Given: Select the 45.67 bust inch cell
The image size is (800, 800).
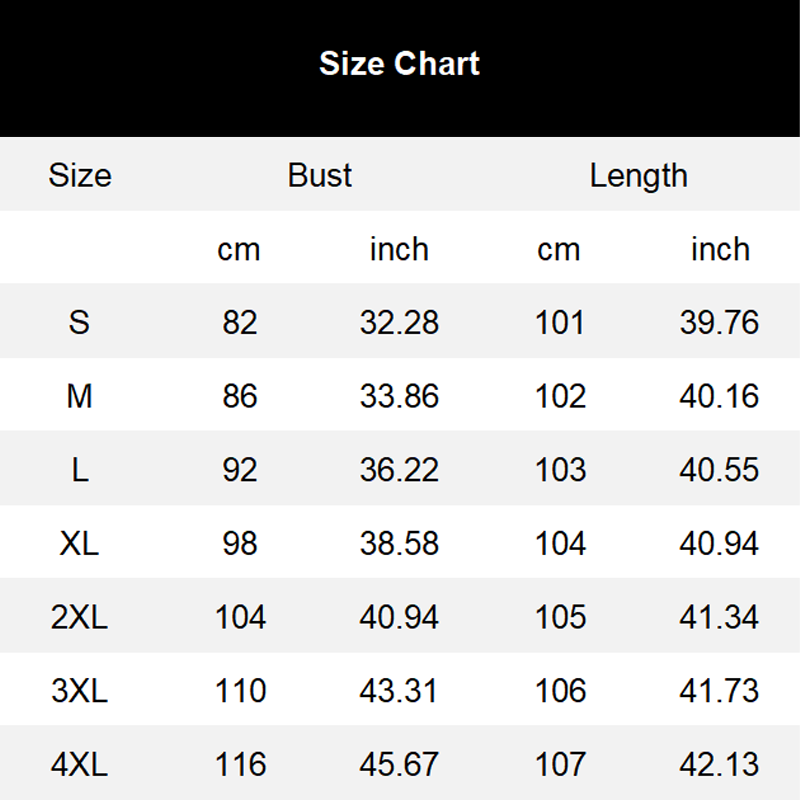Looking at the screenshot, I should [399, 765].
